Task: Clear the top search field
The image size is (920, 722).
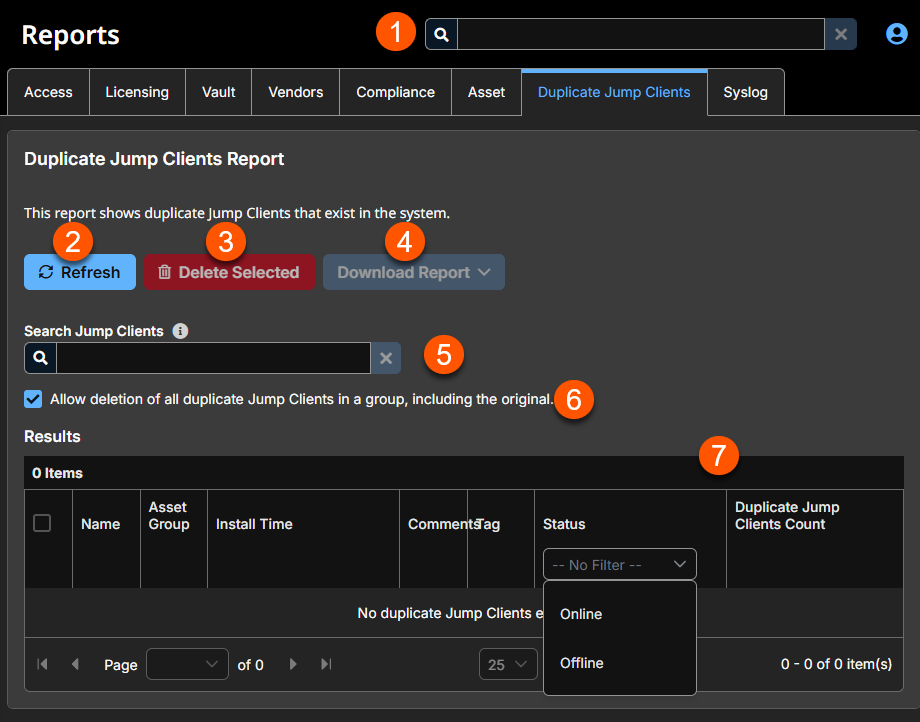Action: (x=840, y=35)
